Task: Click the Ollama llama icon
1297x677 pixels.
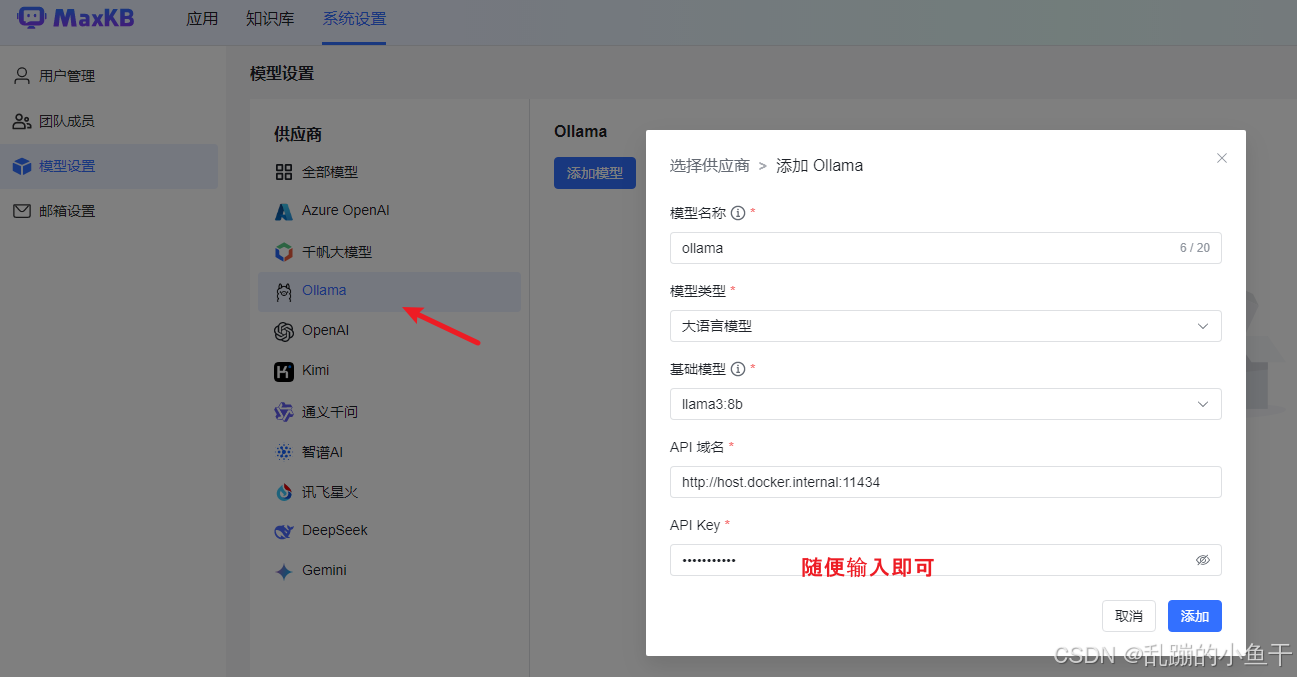Action: pos(284,291)
